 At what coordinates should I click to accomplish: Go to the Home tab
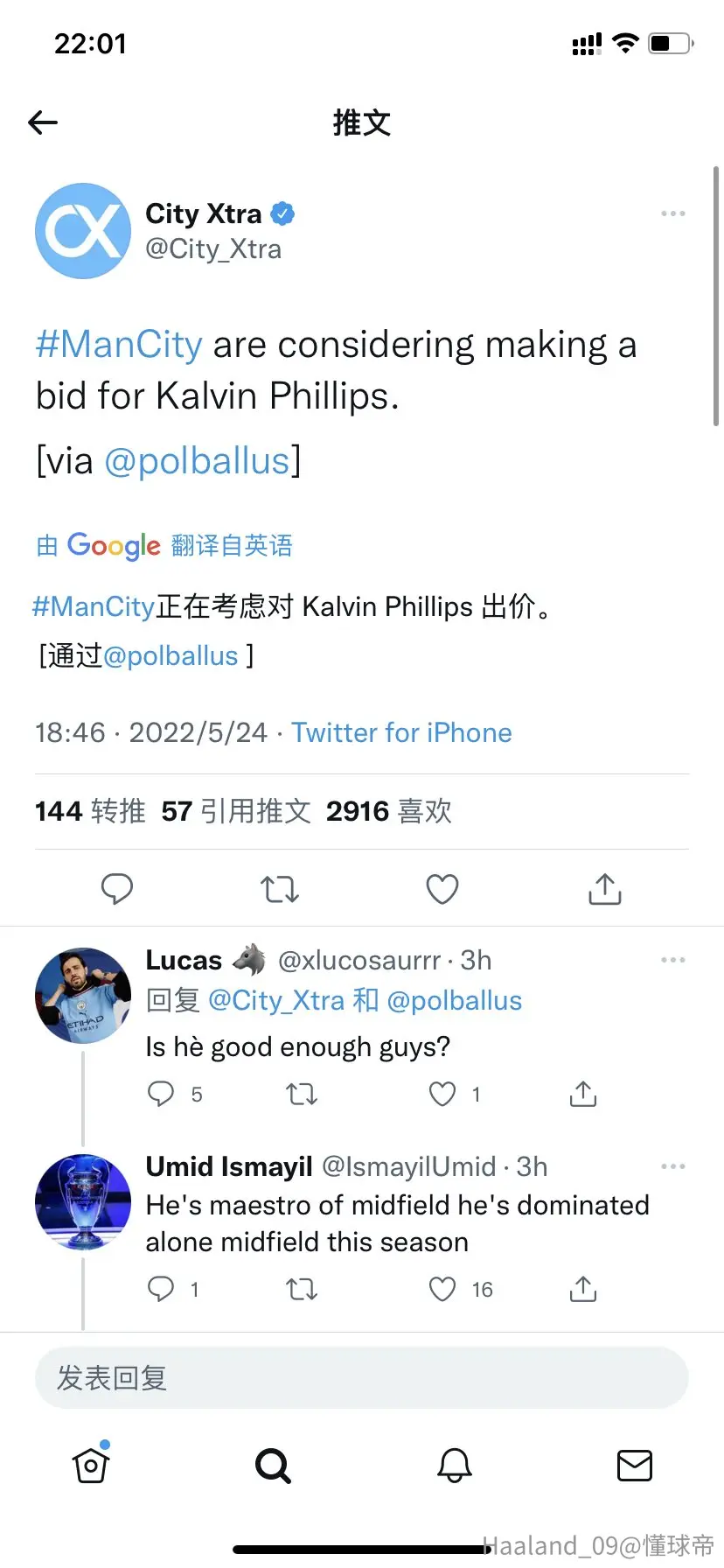(91, 1464)
